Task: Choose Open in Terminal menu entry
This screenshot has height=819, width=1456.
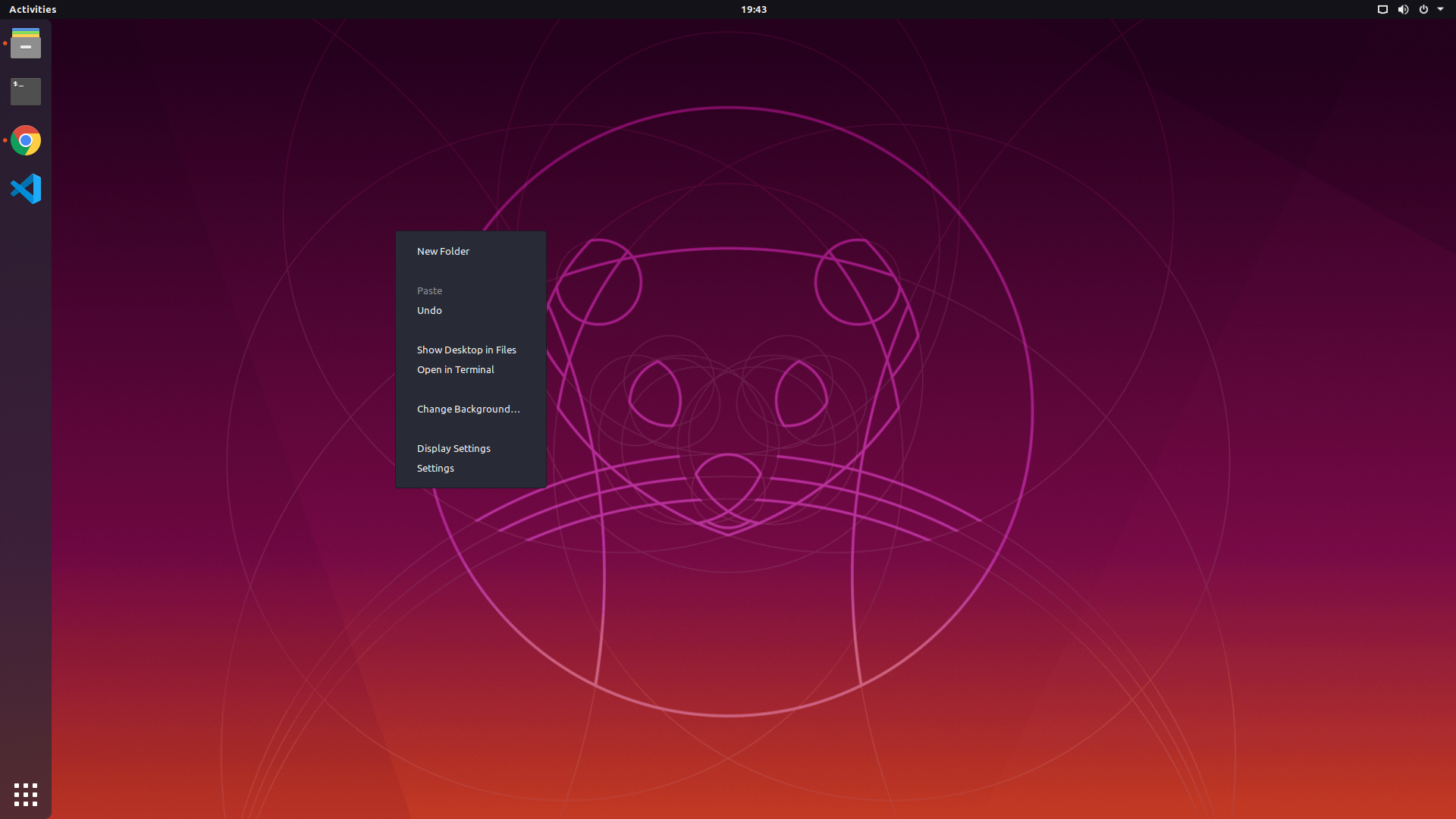Action: pyautogui.click(x=470, y=369)
